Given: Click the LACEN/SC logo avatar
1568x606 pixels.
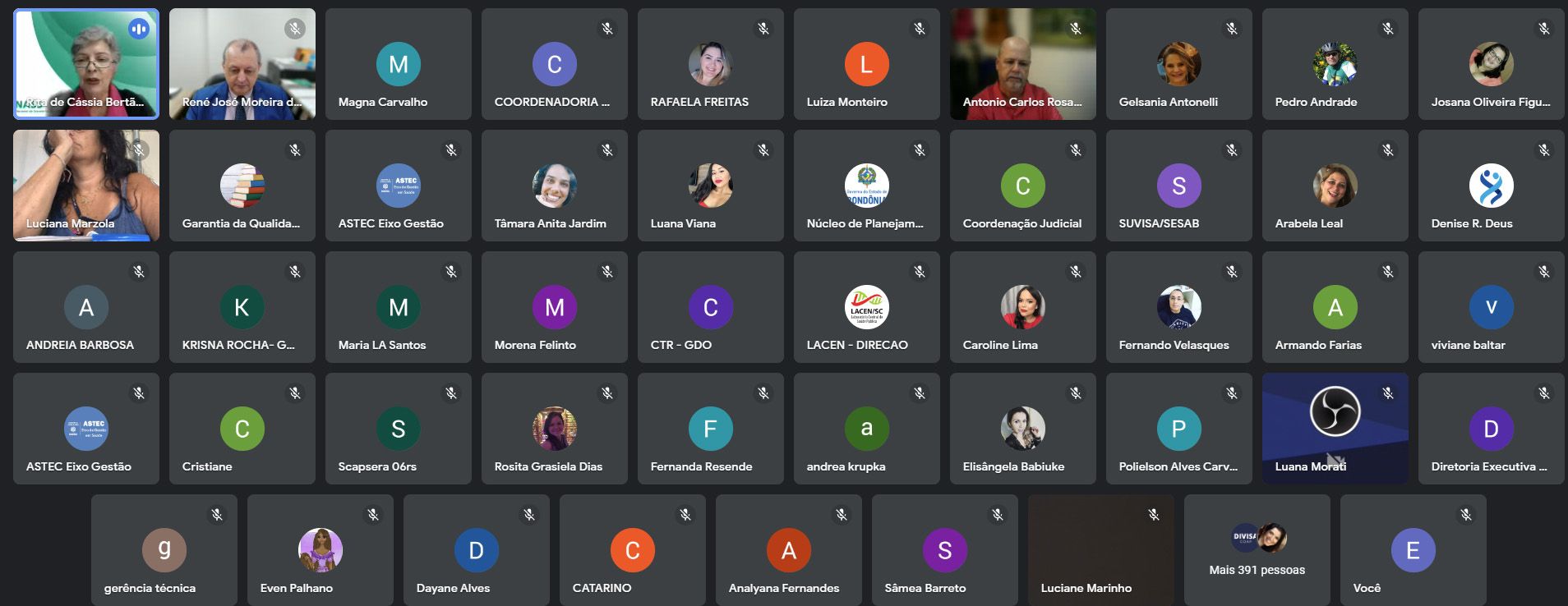Looking at the screenshot, I should pyautogui.click(x=866, y=307).
